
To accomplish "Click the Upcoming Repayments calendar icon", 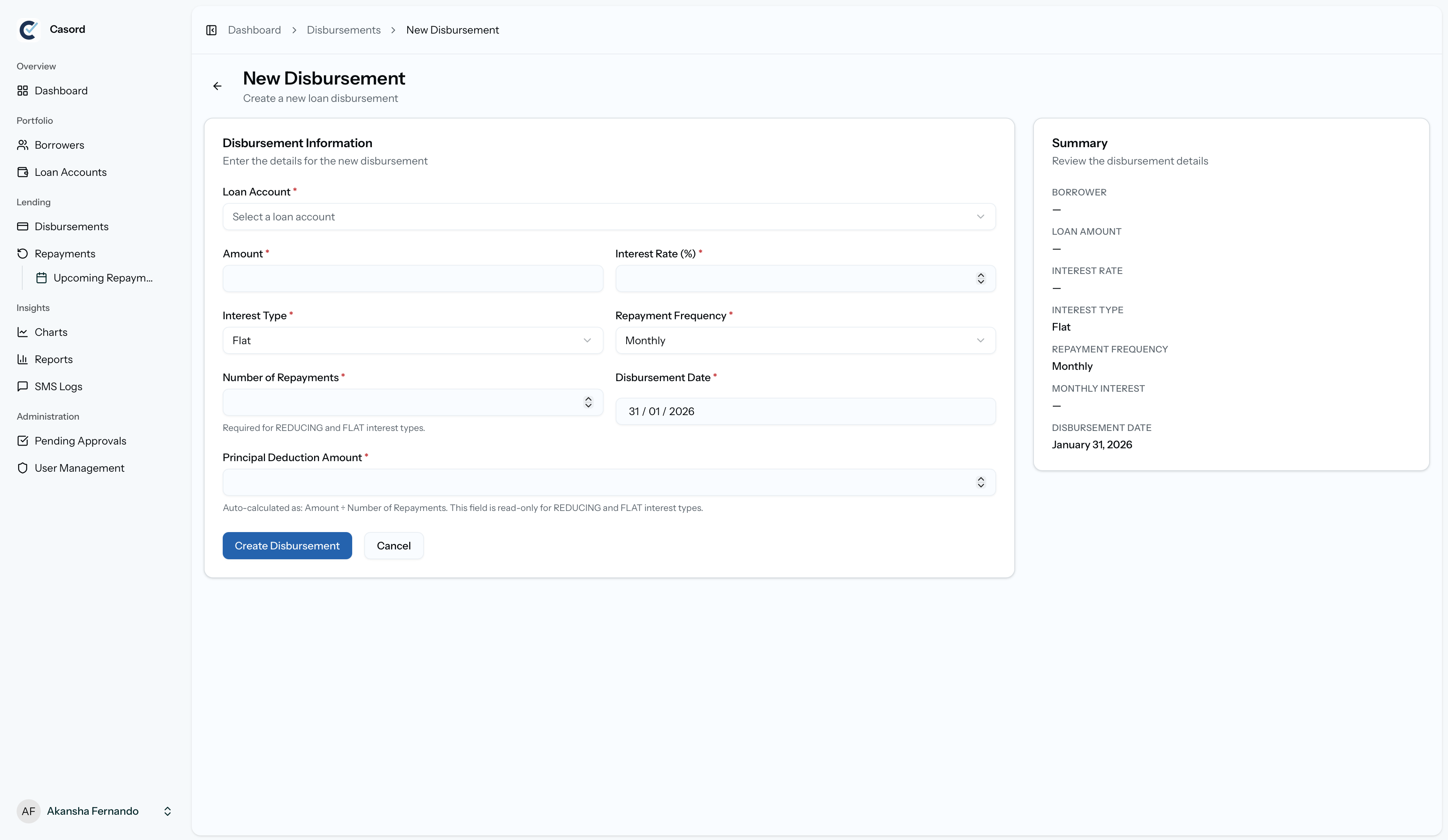I will (x=42, y=278).
